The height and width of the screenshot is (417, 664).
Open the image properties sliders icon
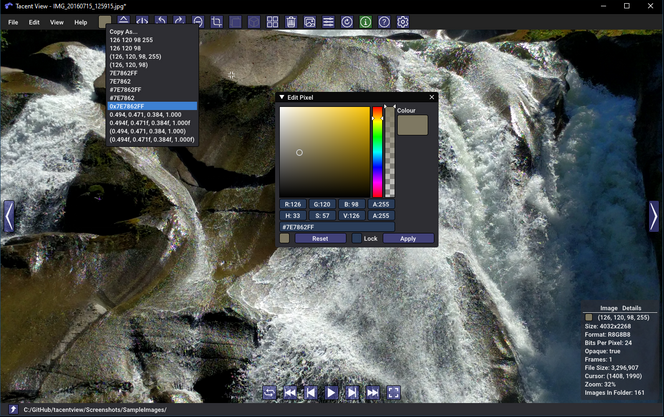pos(328,22)
